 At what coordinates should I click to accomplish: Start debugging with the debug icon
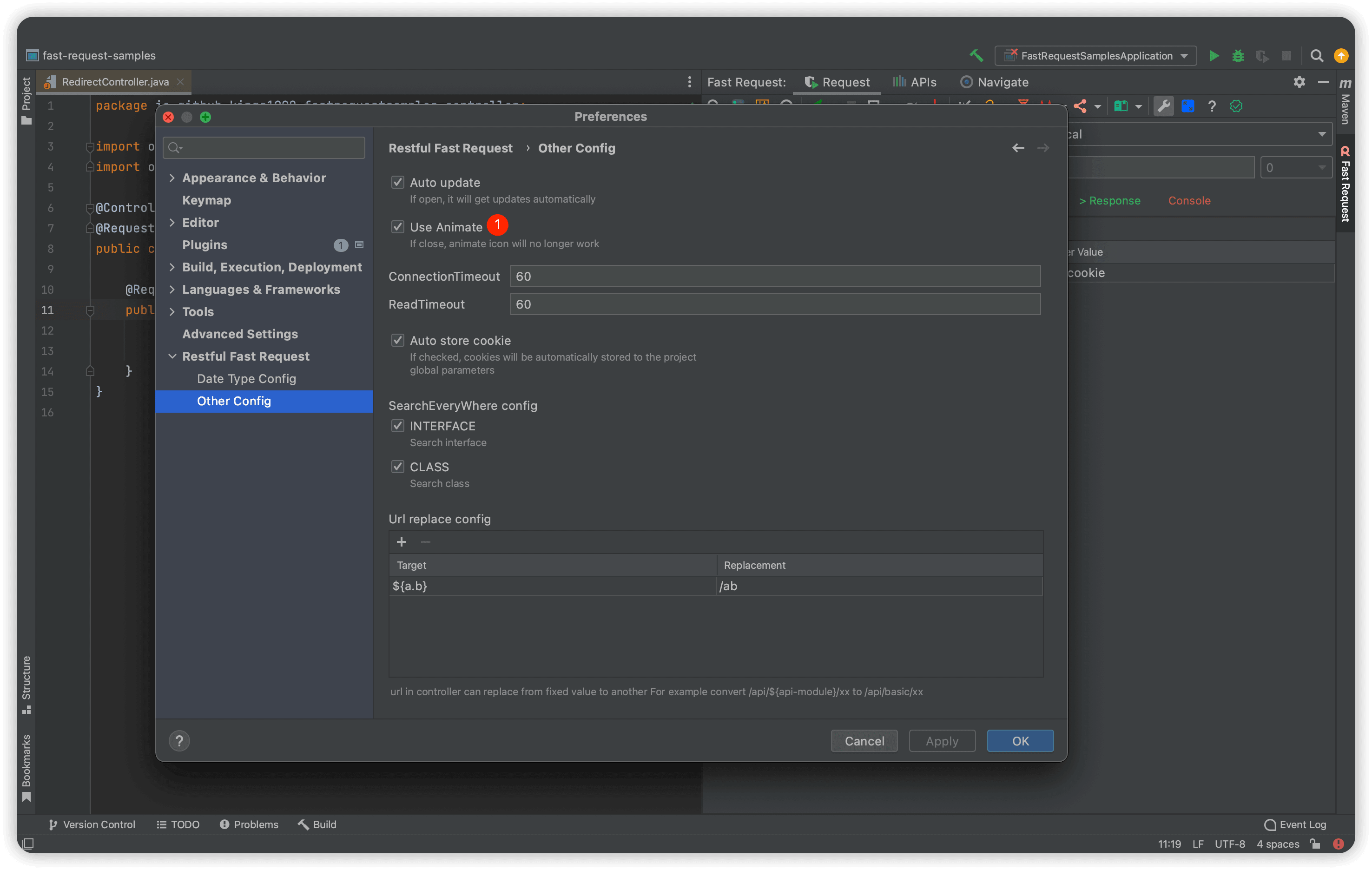(1238, 55)
